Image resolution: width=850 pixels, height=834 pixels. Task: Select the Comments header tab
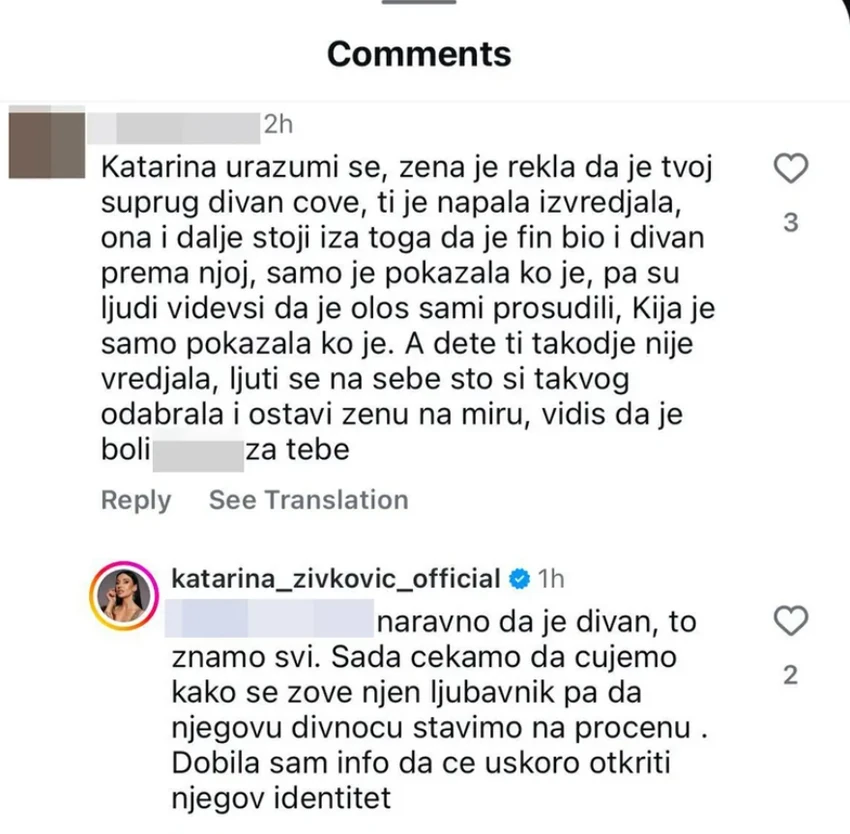pos(418,54)
